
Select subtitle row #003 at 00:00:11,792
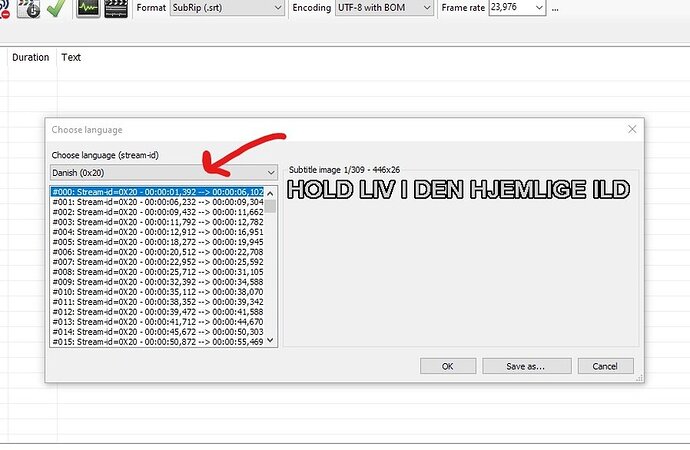(158, 222)
